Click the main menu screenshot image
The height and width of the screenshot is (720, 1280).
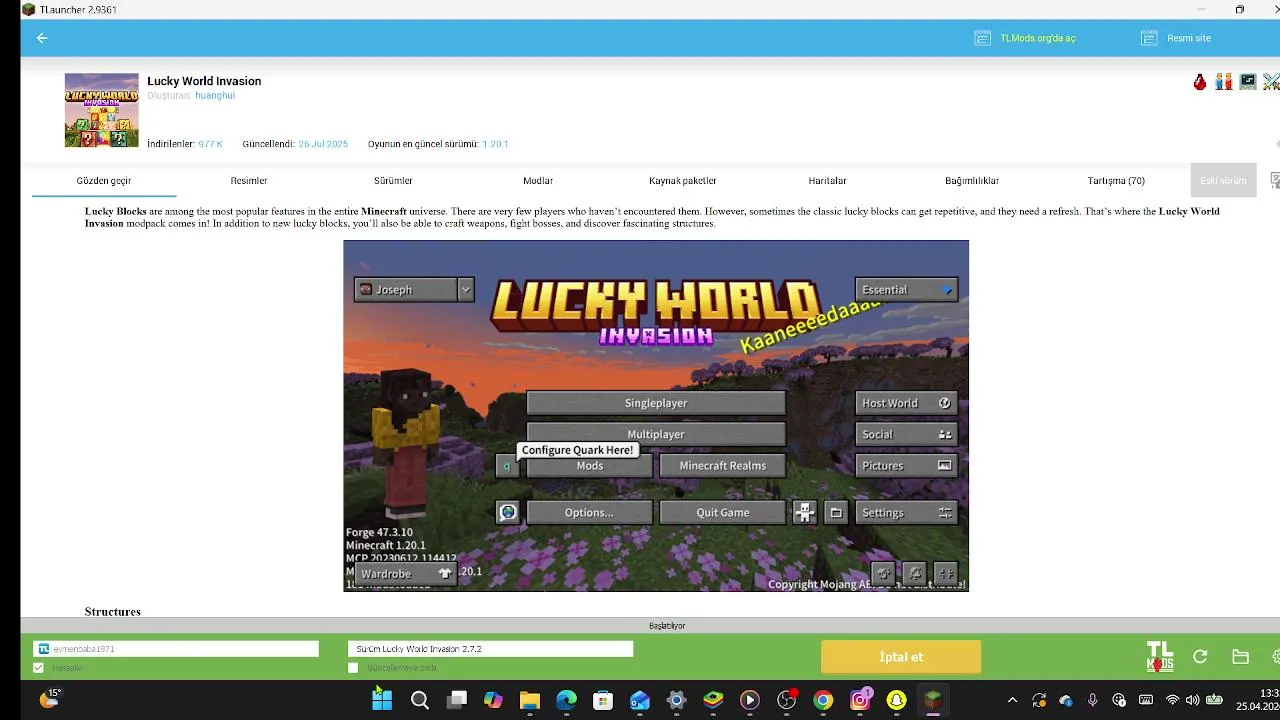(x=656, y=416)
